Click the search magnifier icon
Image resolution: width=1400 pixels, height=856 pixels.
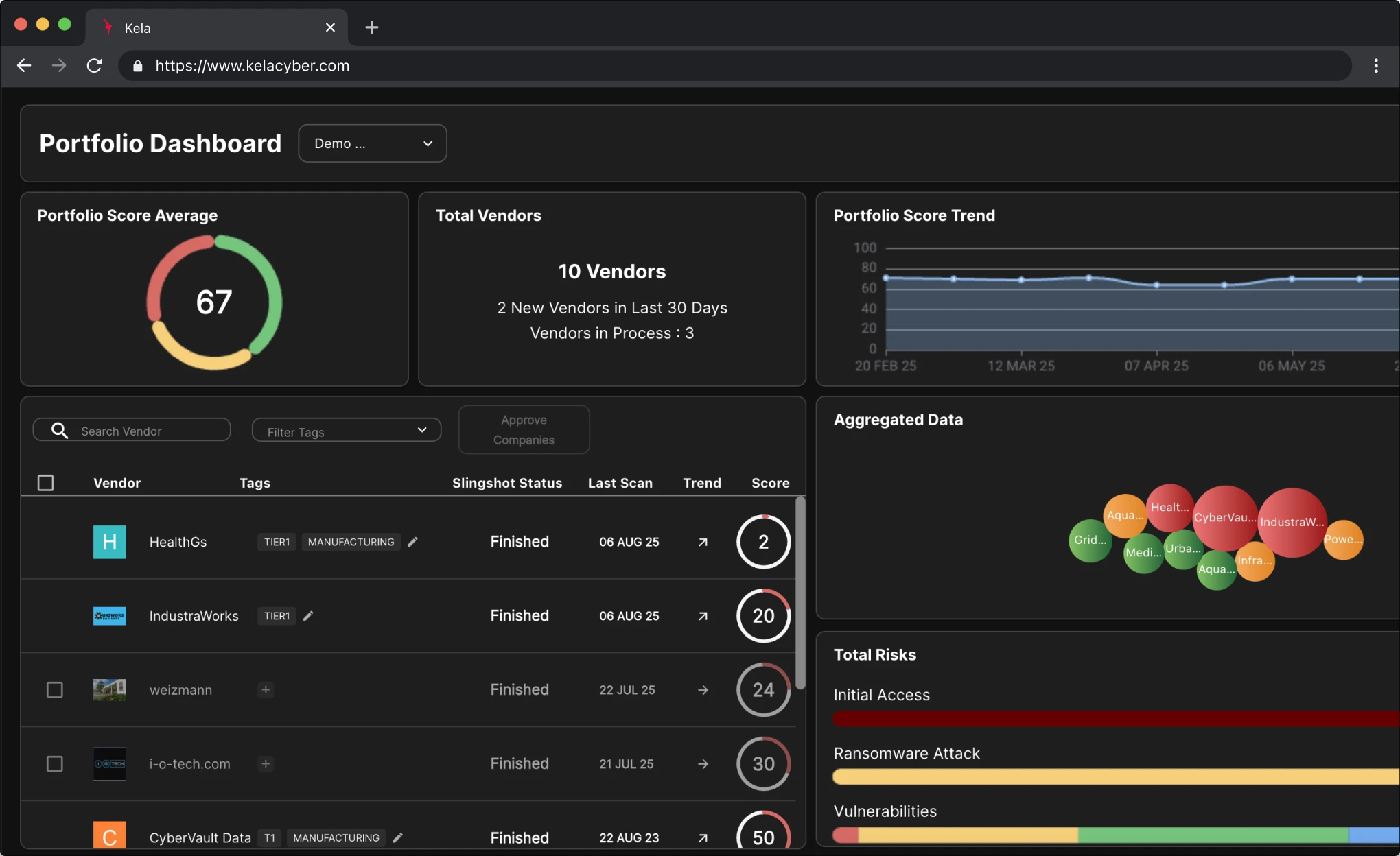(x=60, y=430)
